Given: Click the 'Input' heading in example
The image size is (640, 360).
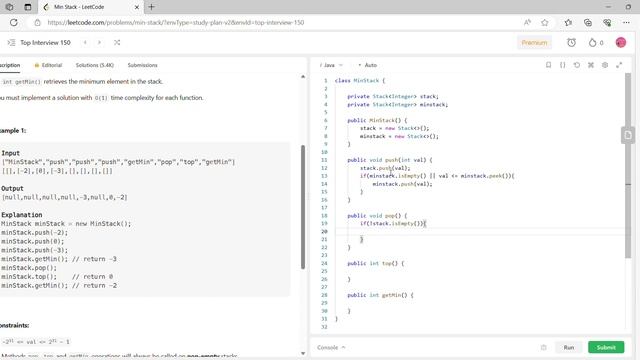Looking at the screenshot, I should pyautogui.click(x=11, y=153).
